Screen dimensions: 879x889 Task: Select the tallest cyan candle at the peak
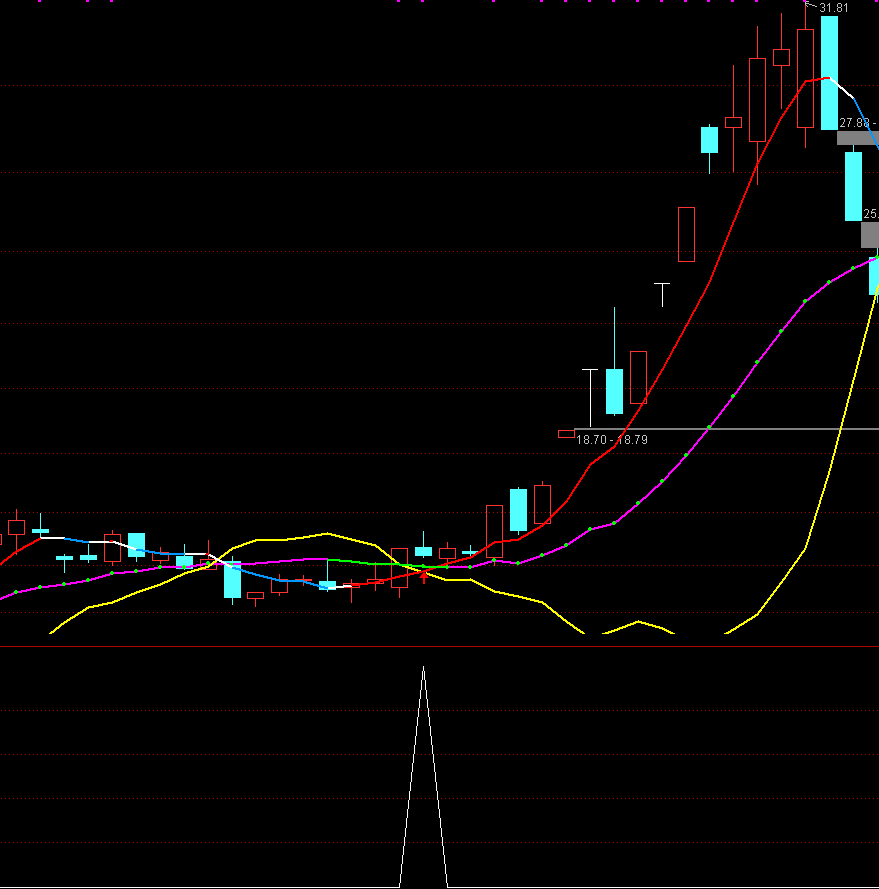coord(829,72)
